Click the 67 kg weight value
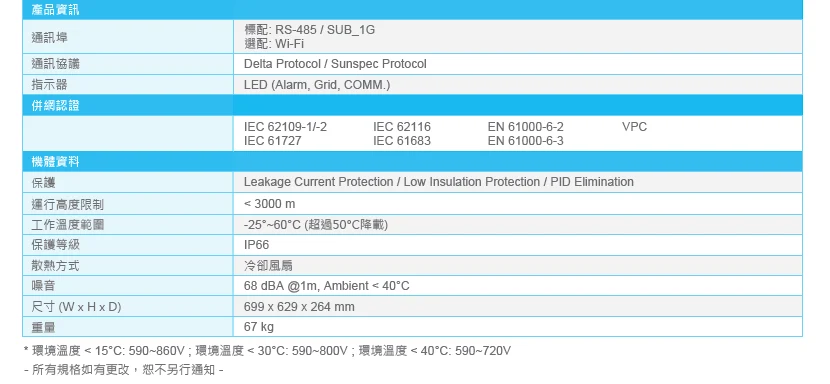This screenshot has width=830, height=384. [x=259, y=327]
